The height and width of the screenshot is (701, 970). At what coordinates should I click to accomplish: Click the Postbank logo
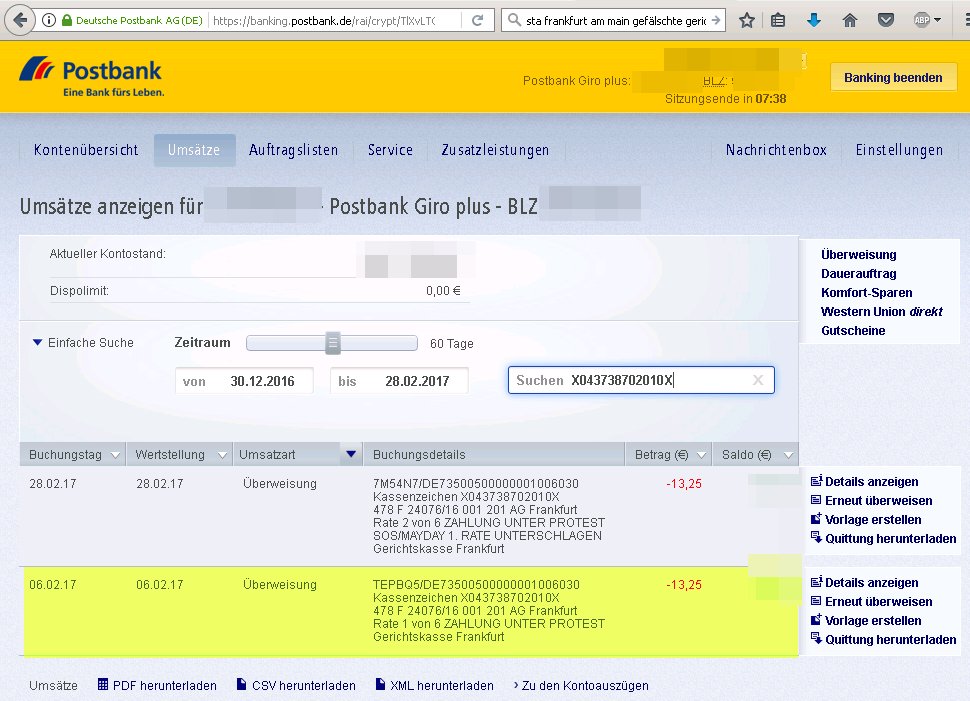[92, 77]
